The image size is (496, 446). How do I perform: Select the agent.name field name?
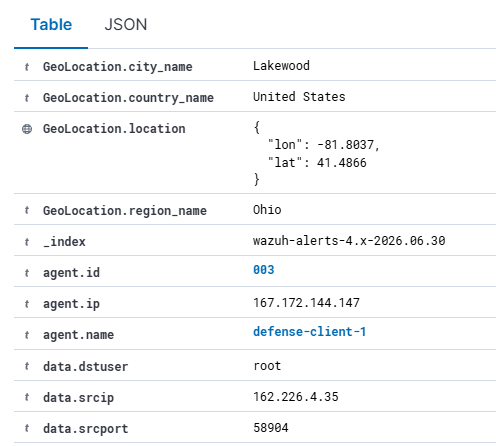tap(78, 335)
